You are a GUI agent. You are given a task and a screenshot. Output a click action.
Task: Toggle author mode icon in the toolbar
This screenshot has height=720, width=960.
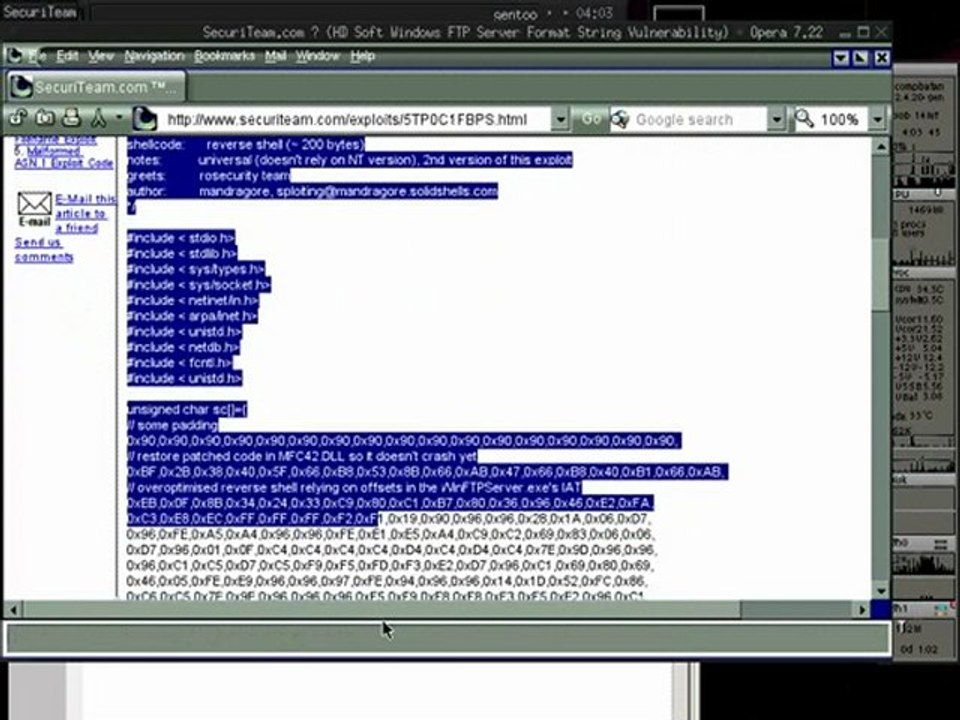[99, 118]
